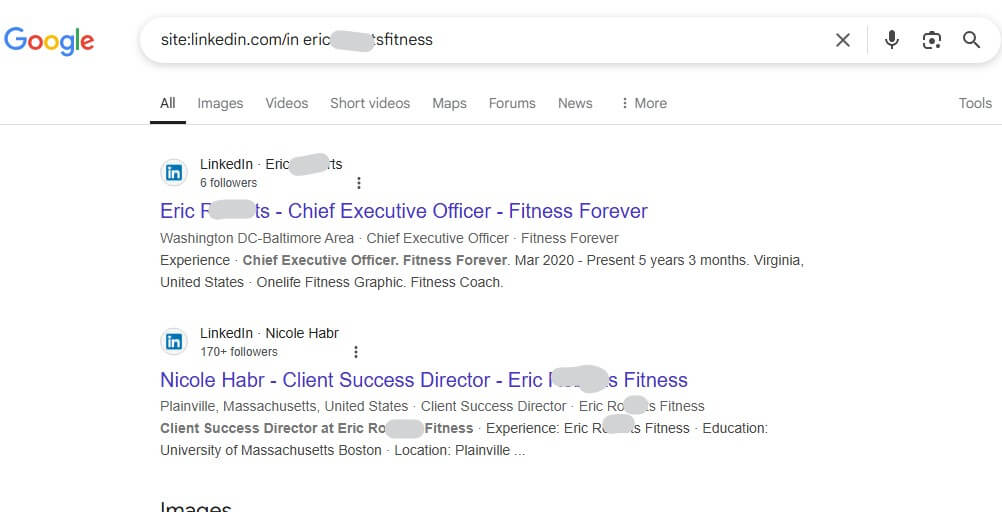Switch to the Videos tab
Viewport: 1002px width, 512px height.
click(287, 103)
